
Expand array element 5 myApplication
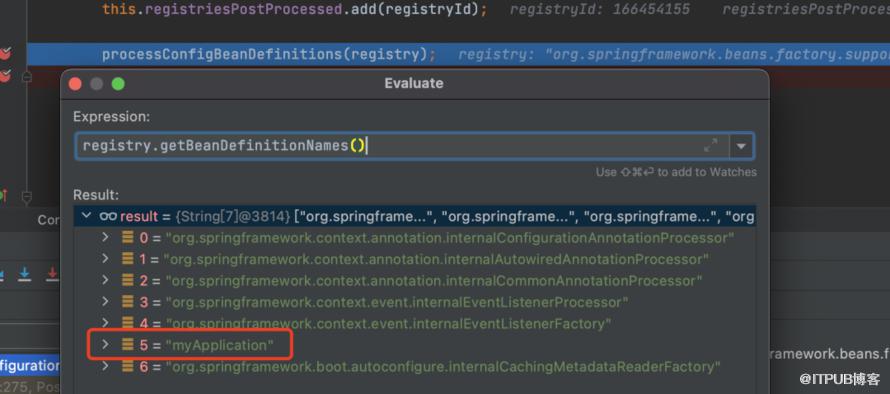(x=105, y=344)
